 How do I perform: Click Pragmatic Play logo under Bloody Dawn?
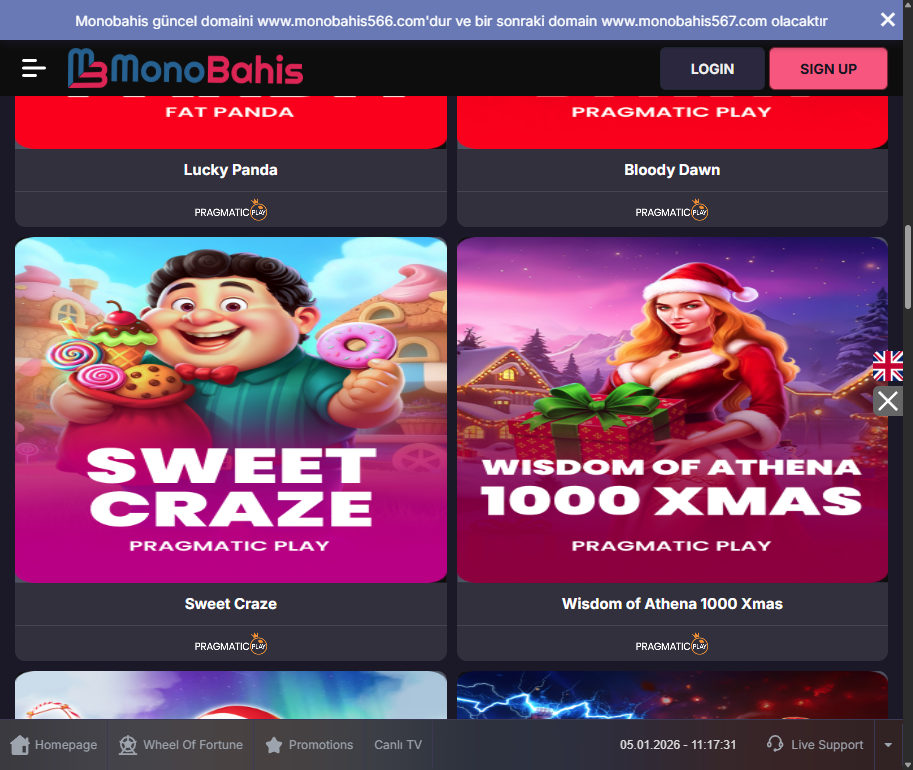(672, 210)
